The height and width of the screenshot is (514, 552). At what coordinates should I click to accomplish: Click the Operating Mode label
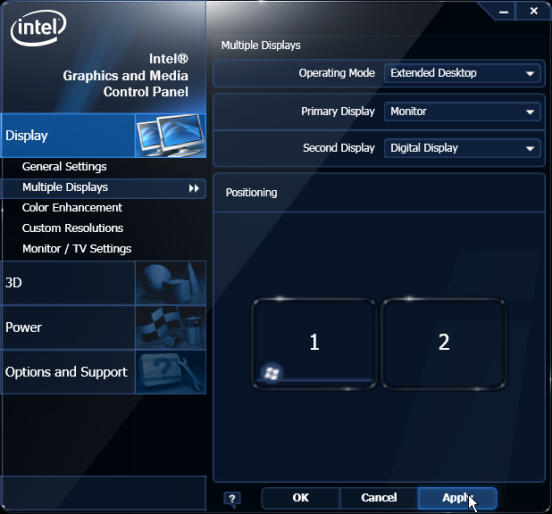(x=337, y=73)
